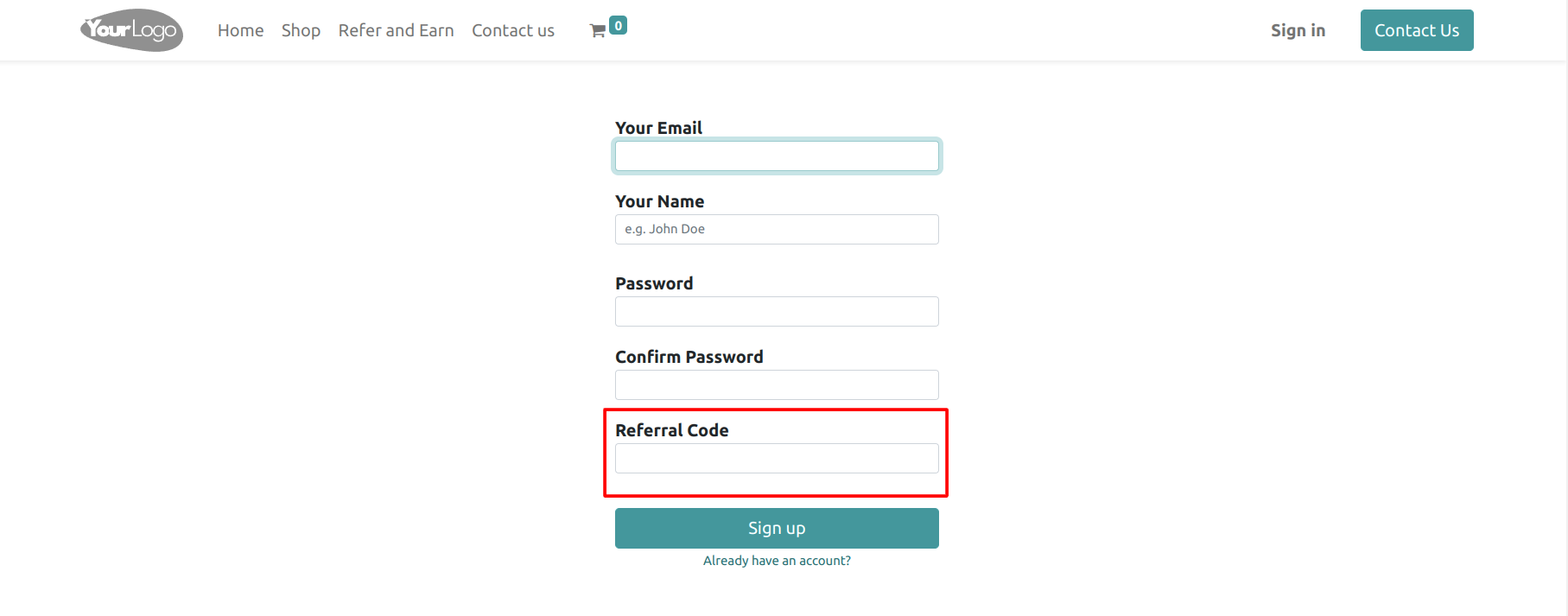Viewport: 1568px width, 616px height.
Task: Click the Confirm Password label
Action: click(689, 357)
